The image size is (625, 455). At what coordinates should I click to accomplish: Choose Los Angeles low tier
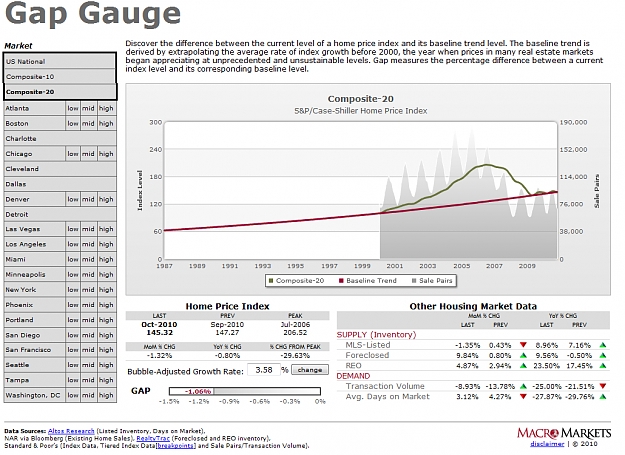[x=73, y=244]
